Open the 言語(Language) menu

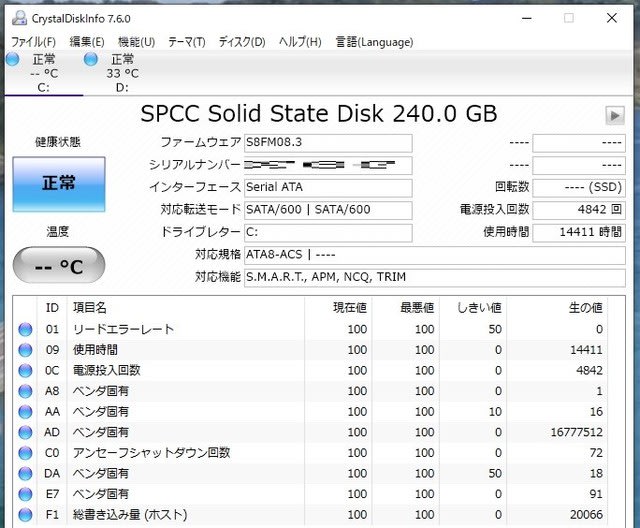tap(374, 42)
